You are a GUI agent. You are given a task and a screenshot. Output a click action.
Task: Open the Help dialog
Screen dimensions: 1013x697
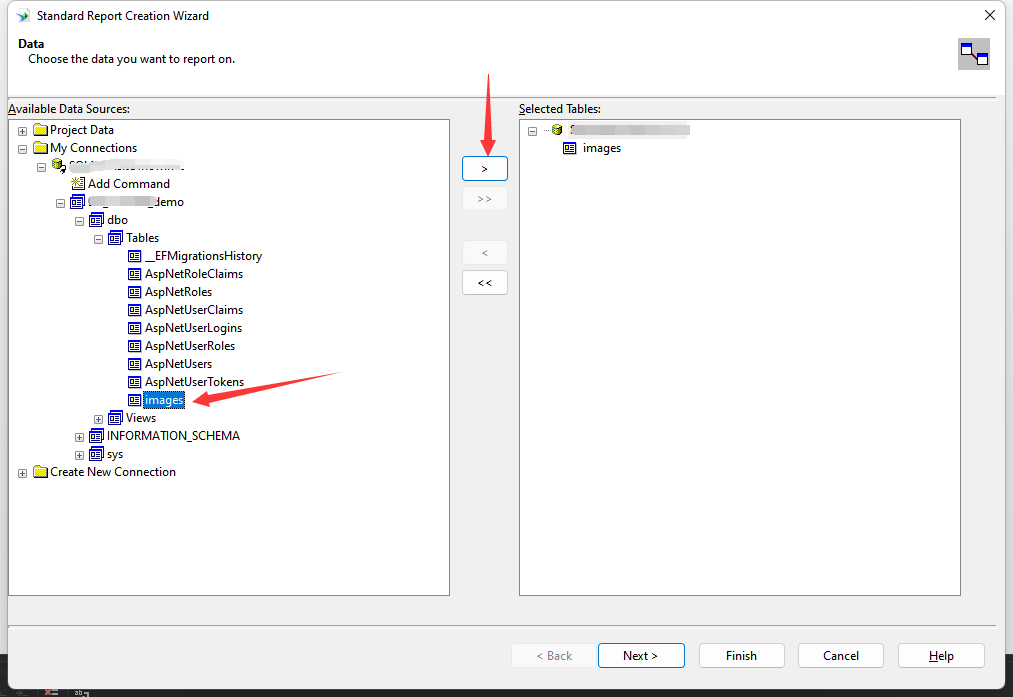(x=940, y=655)
